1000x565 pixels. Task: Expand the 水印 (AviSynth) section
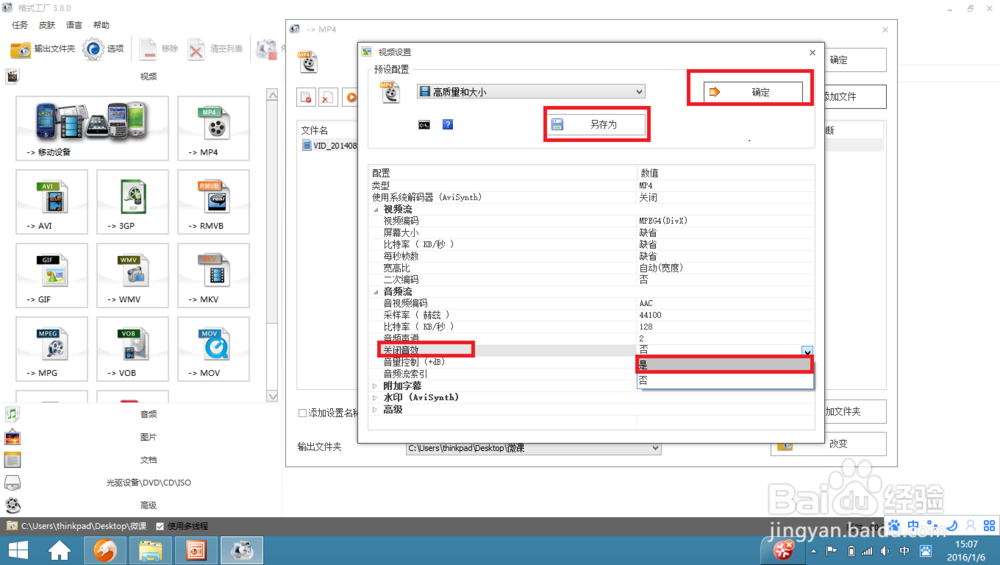[375, 397]
